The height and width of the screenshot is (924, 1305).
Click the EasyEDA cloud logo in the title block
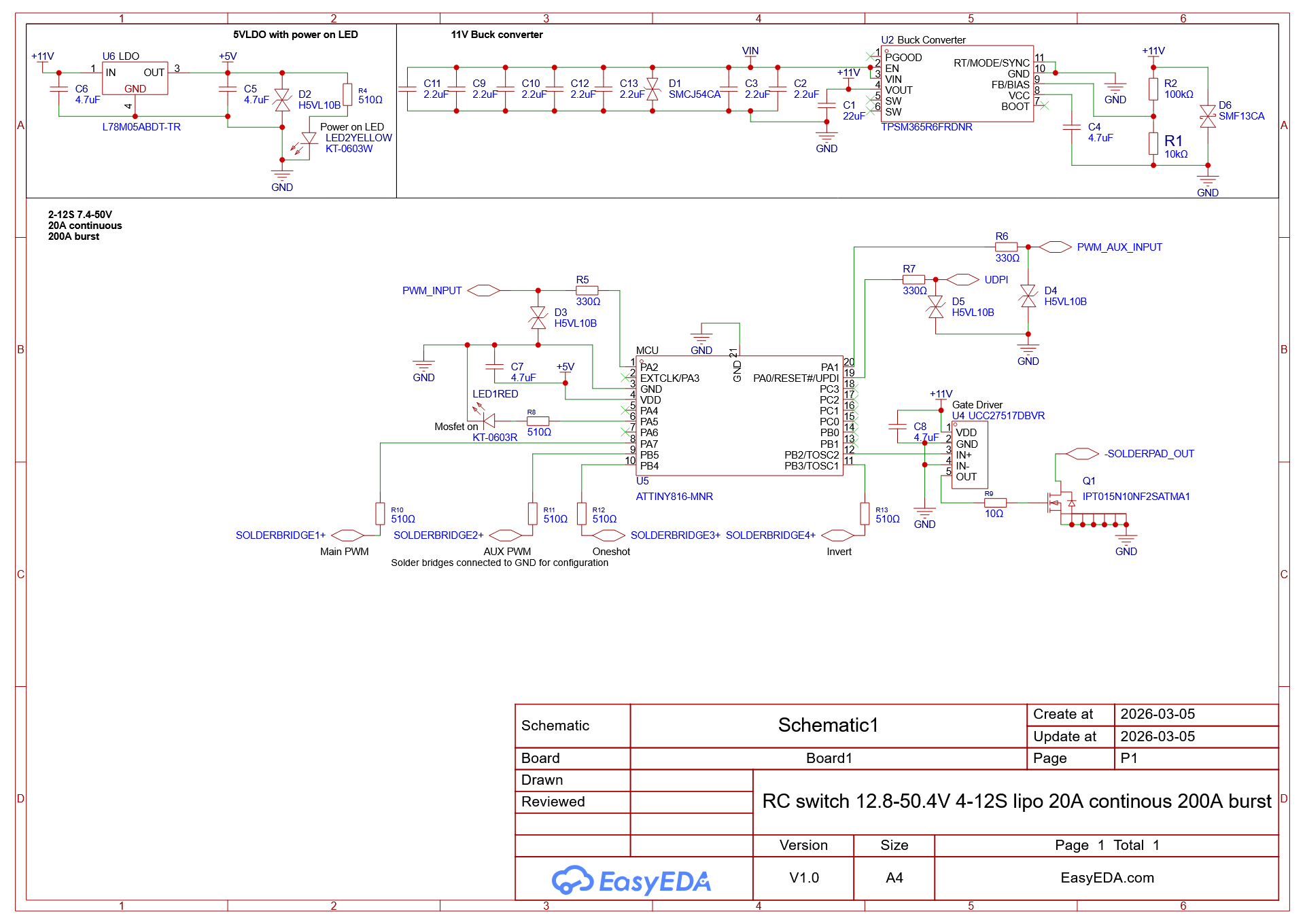tap(631, 881)
